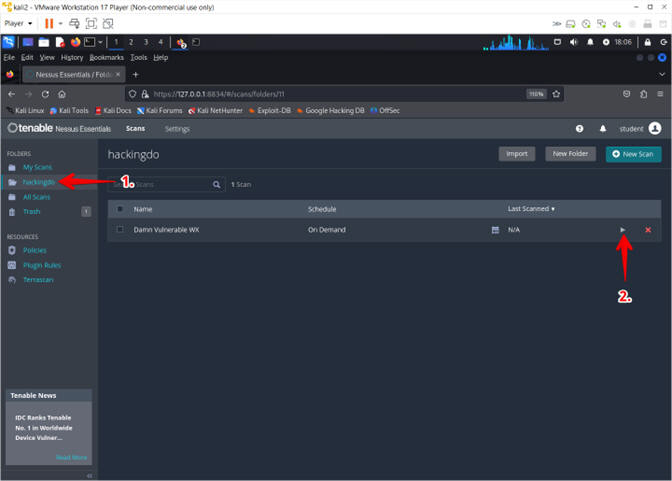Click Read More in Tenable News
Viewport: 672px width, 481px height.
pos(71,457)
